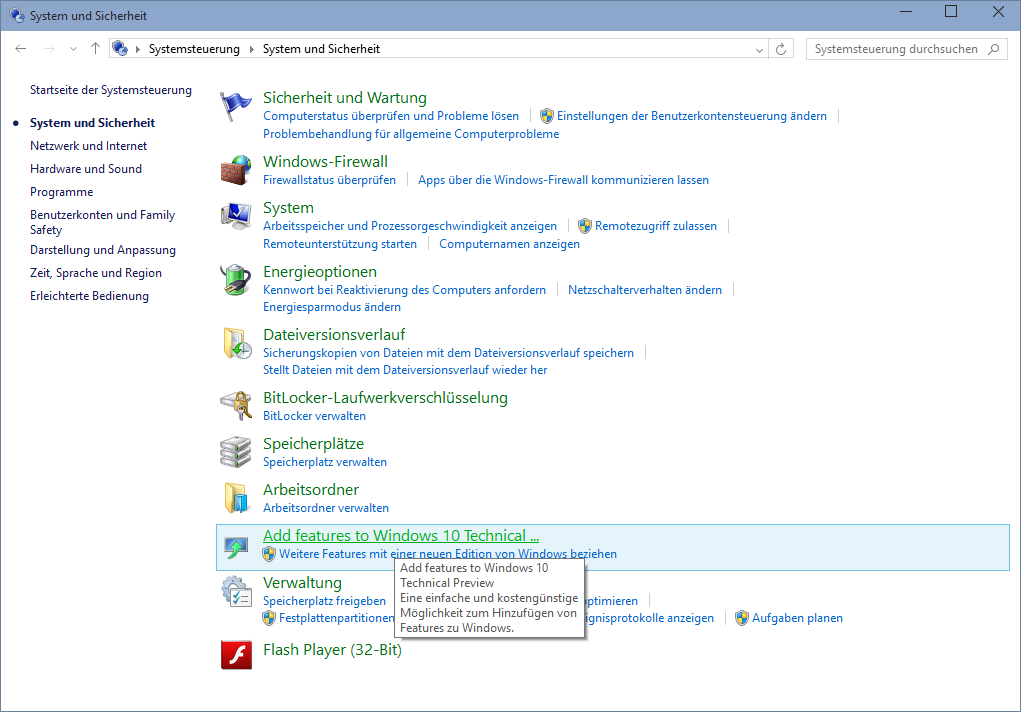Click Energiesparmodus ändern link
1021x712 pixels.
pyautogui.click(x=332, y=307)
